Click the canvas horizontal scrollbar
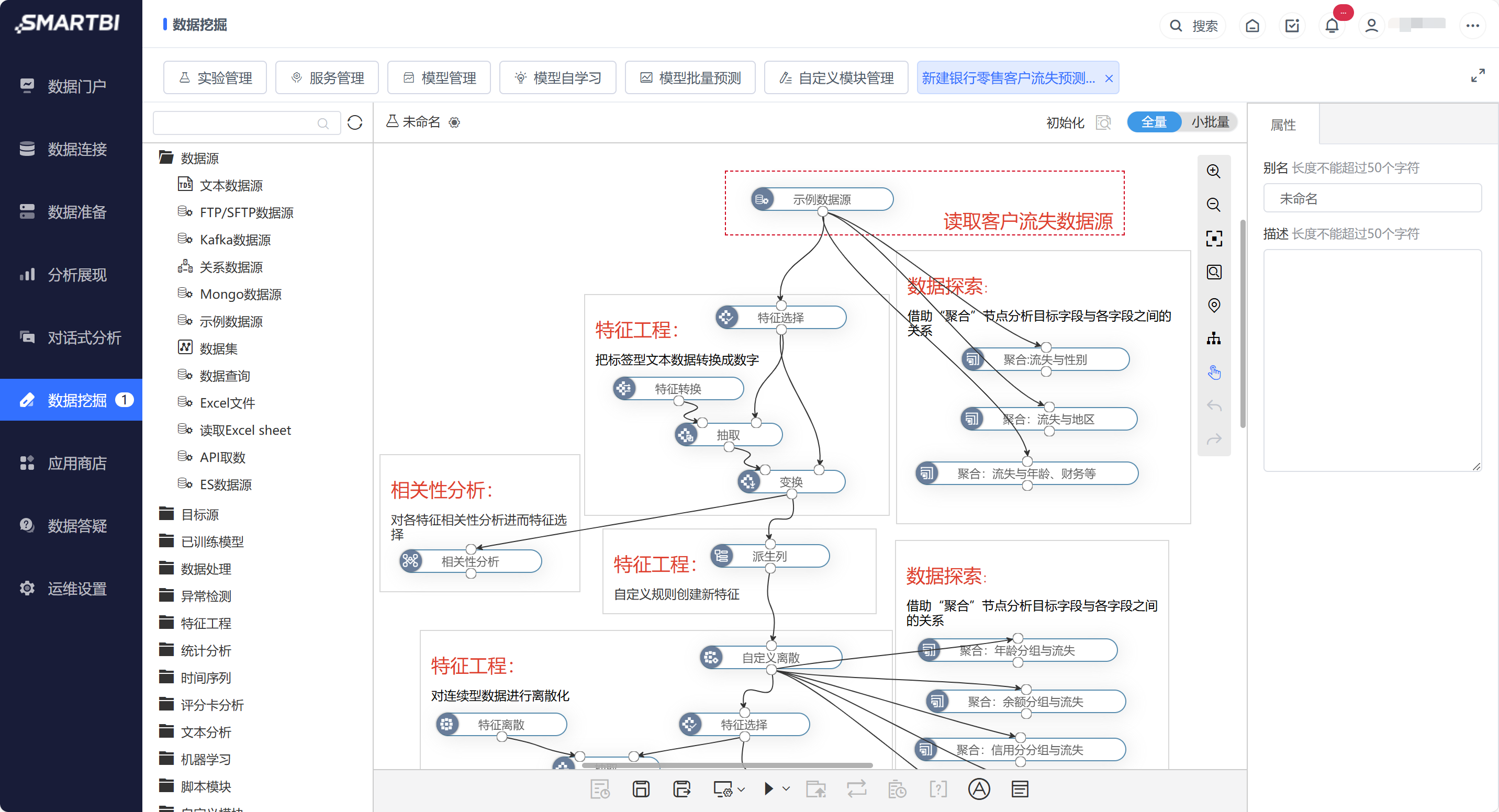The height and width of the screenshot is (812, 1499). coord(726,765)
